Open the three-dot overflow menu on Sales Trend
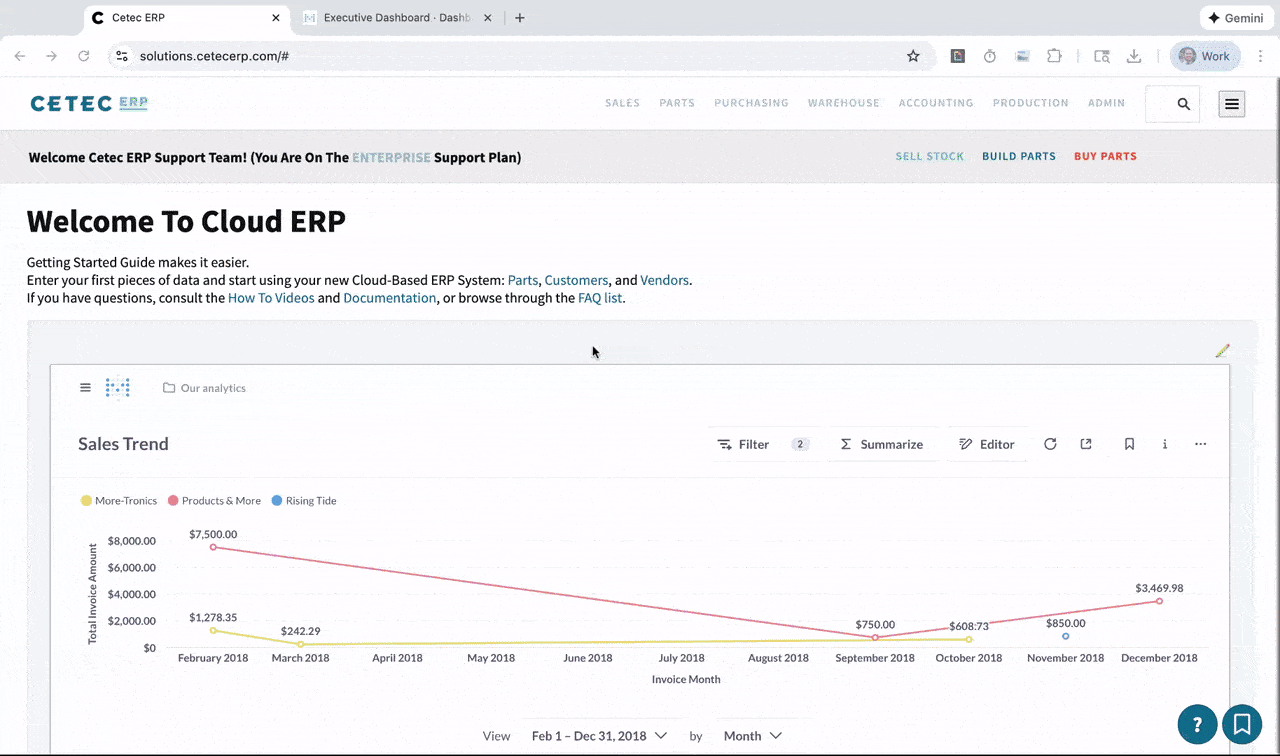The width and height of the screenshot is (1280, 756). 1200,444
